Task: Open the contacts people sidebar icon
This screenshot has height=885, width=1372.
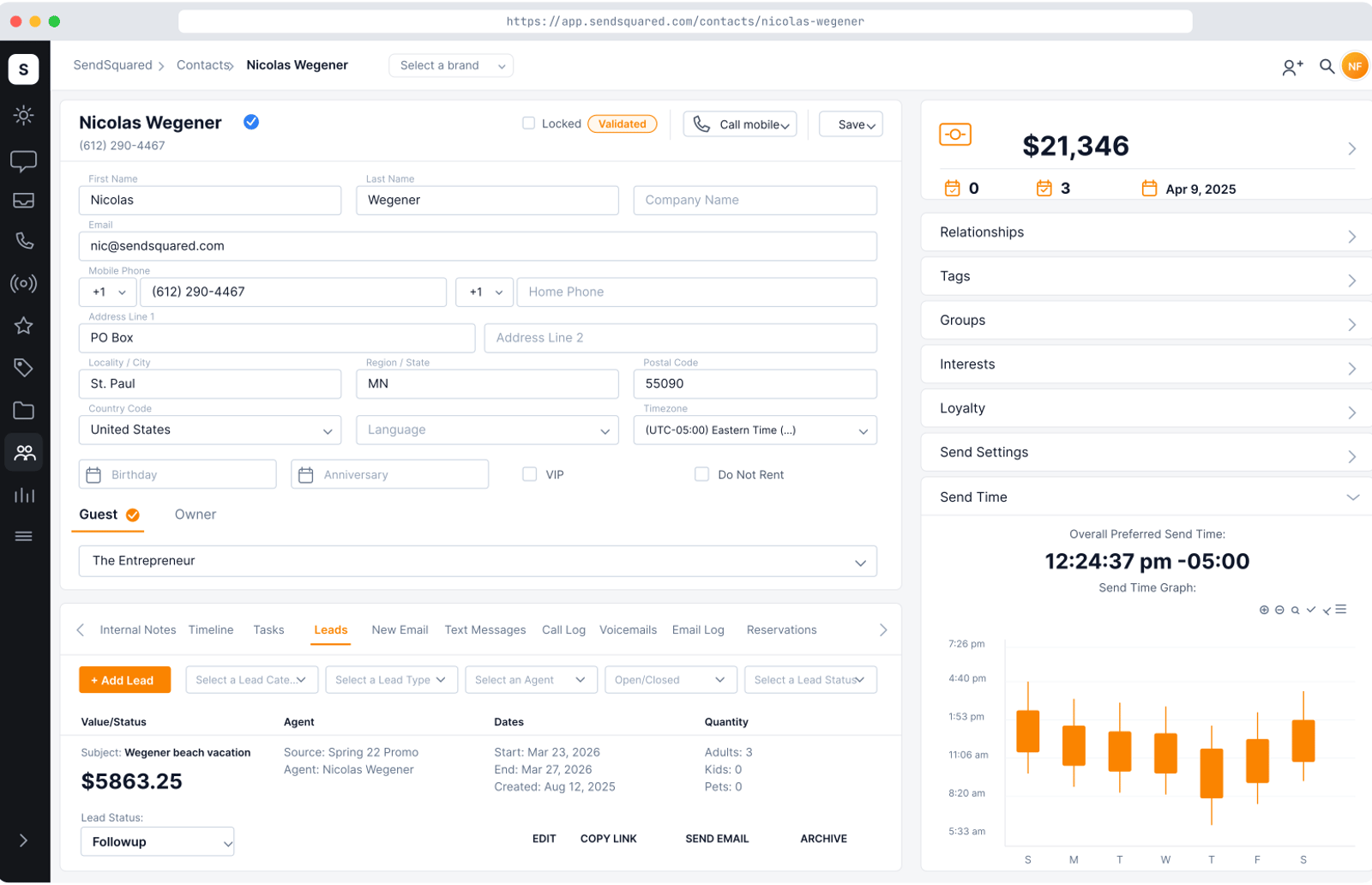Action: (24, 452)
